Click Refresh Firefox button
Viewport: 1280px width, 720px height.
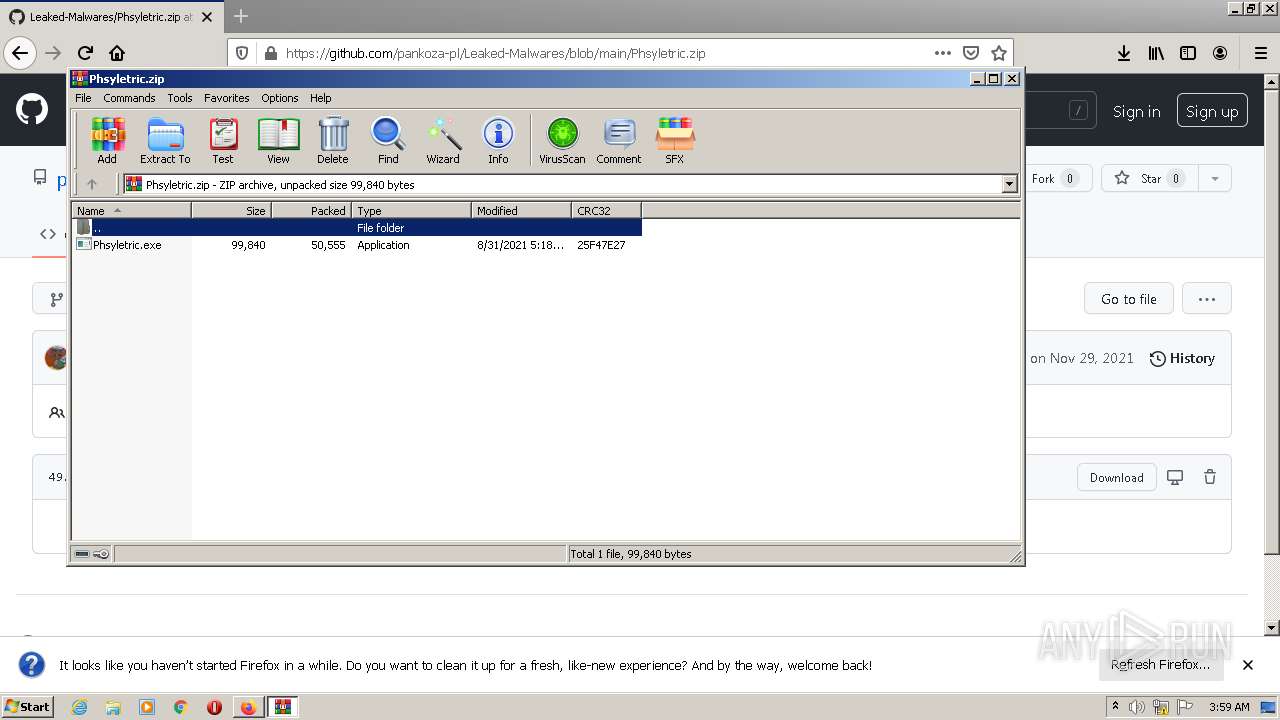pyautogui.click(x=1160, y=665)
